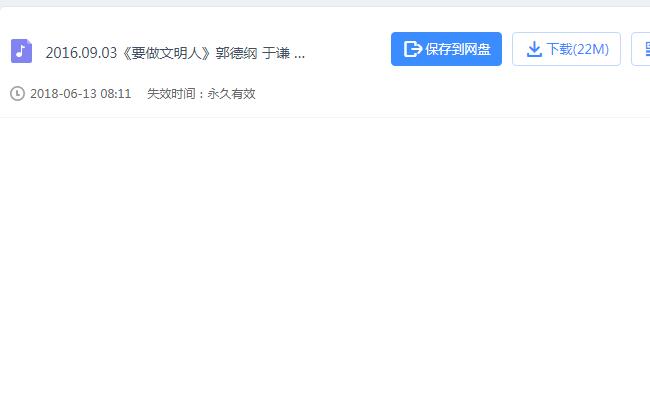
Task: Click the 2016.09.03 date prefix in filename
Action: 81,53
